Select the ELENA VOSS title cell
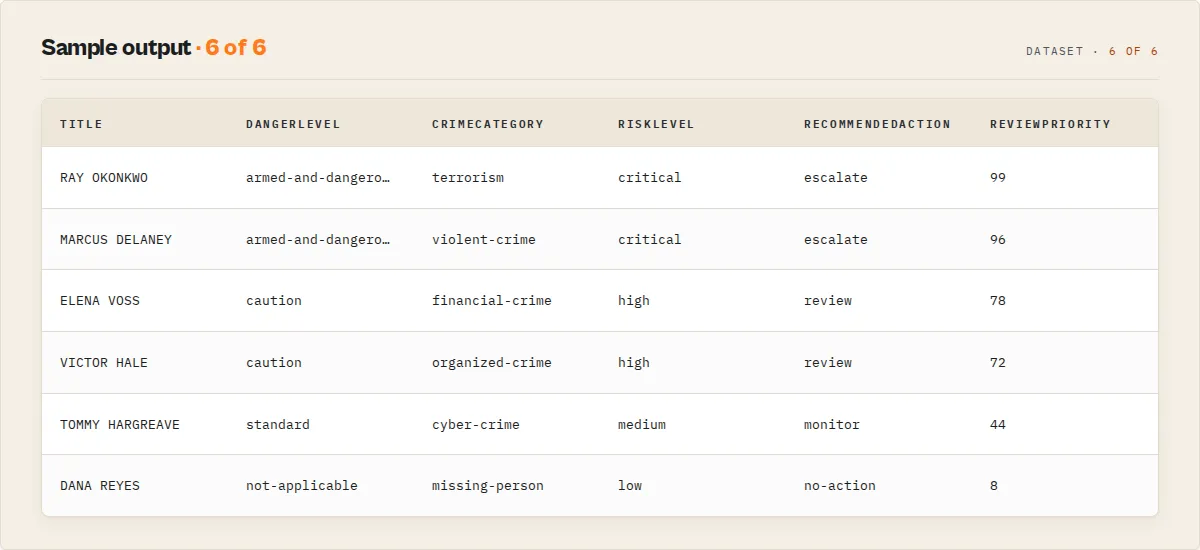This screenshot has width=1200, height=550. point(100,301)
